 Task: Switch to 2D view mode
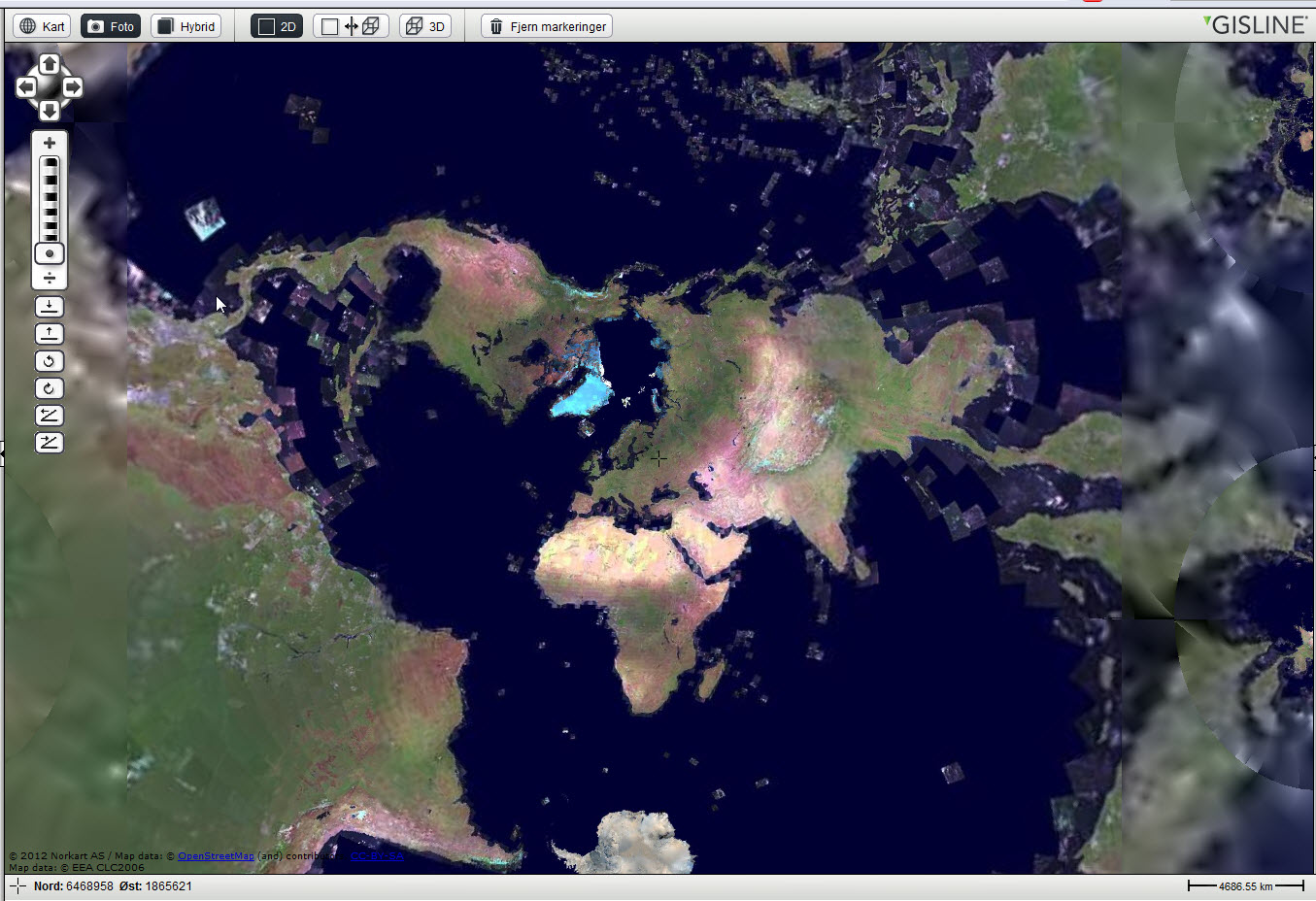pos(277,26)
